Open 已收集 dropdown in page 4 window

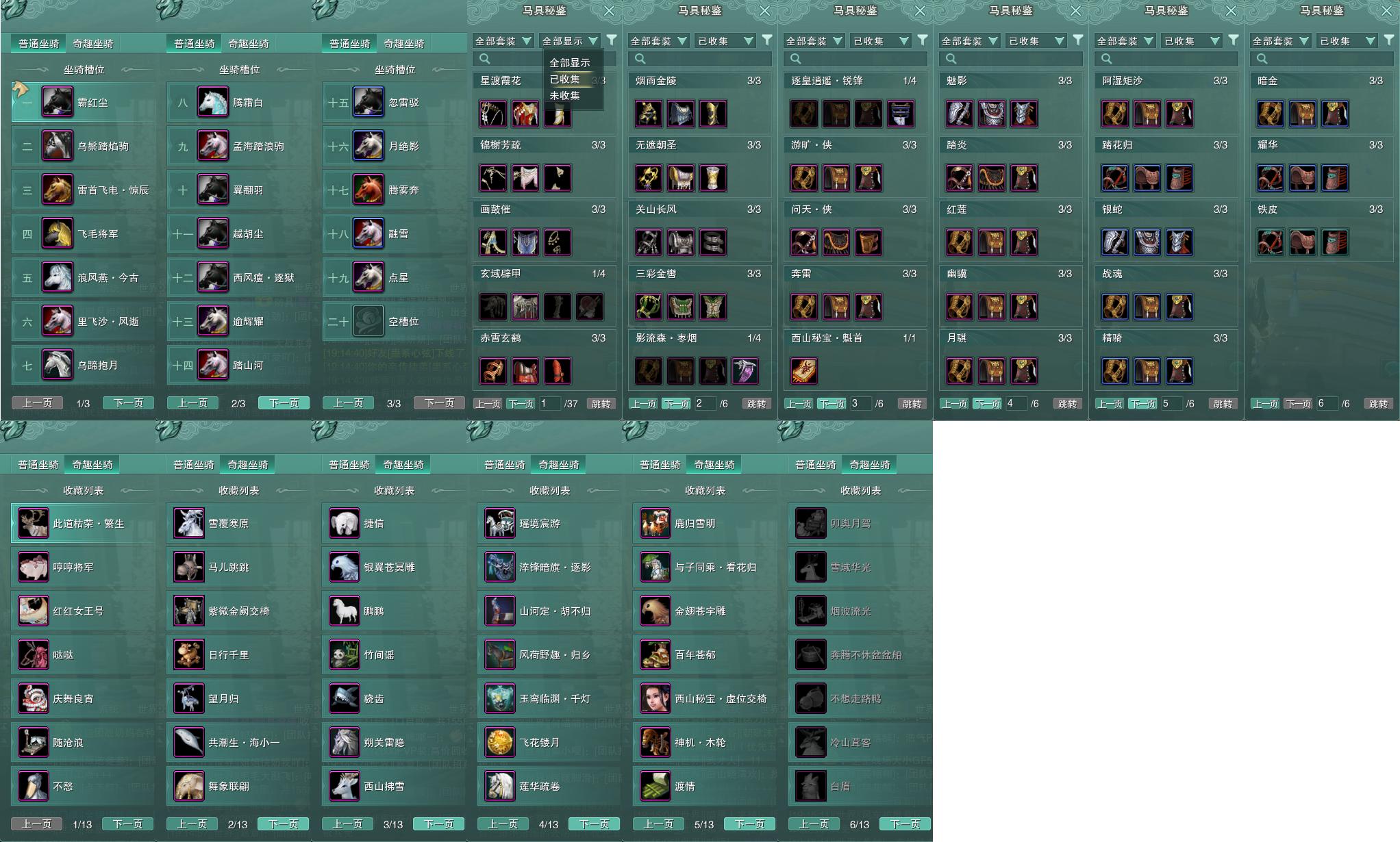click(x=1036, y=41)
